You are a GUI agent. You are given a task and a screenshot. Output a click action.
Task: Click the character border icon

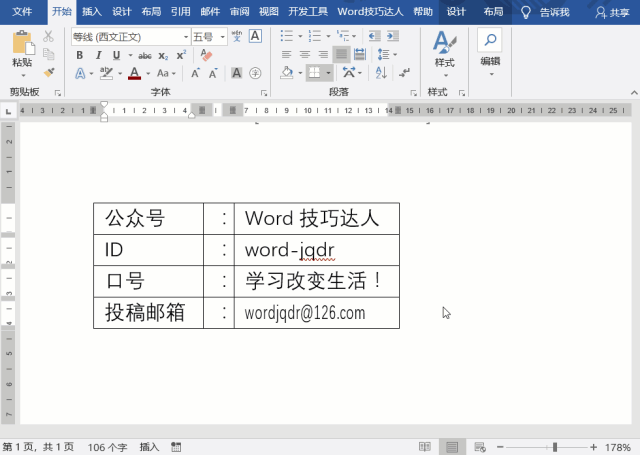pos(256,36)
